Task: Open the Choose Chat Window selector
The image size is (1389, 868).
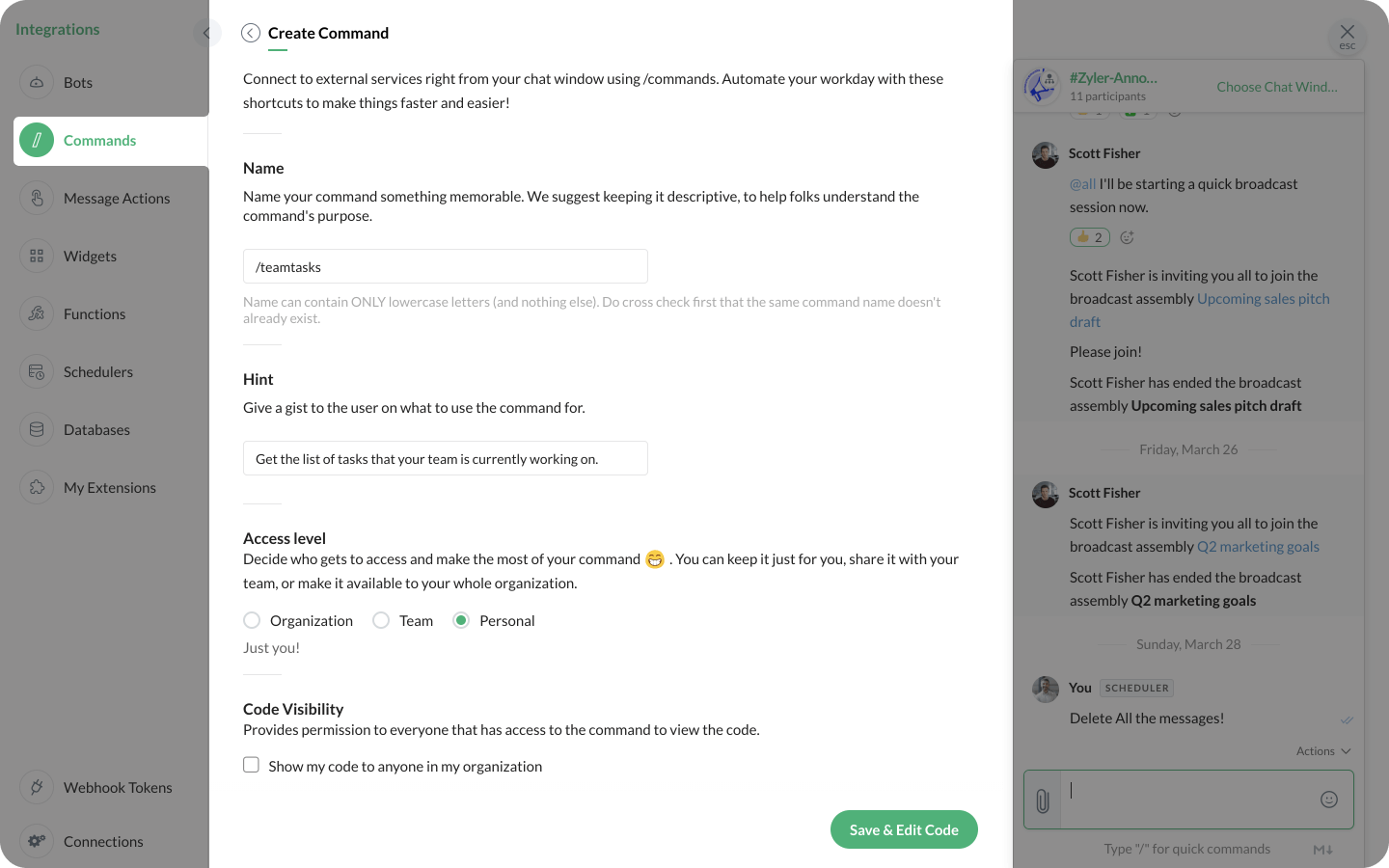Action: (x=1276, y=87)
